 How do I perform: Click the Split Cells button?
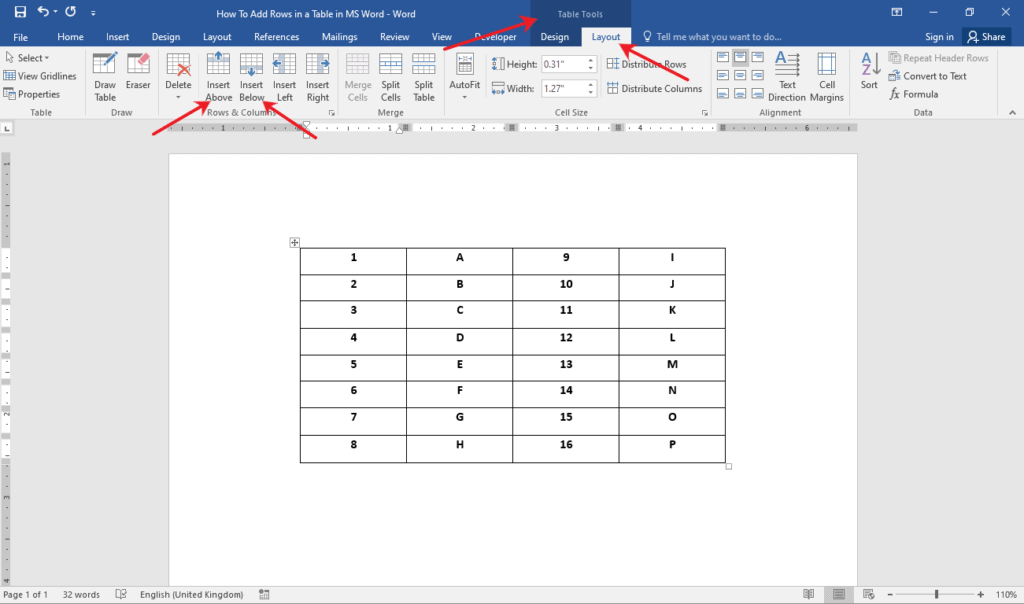(391, 77)
